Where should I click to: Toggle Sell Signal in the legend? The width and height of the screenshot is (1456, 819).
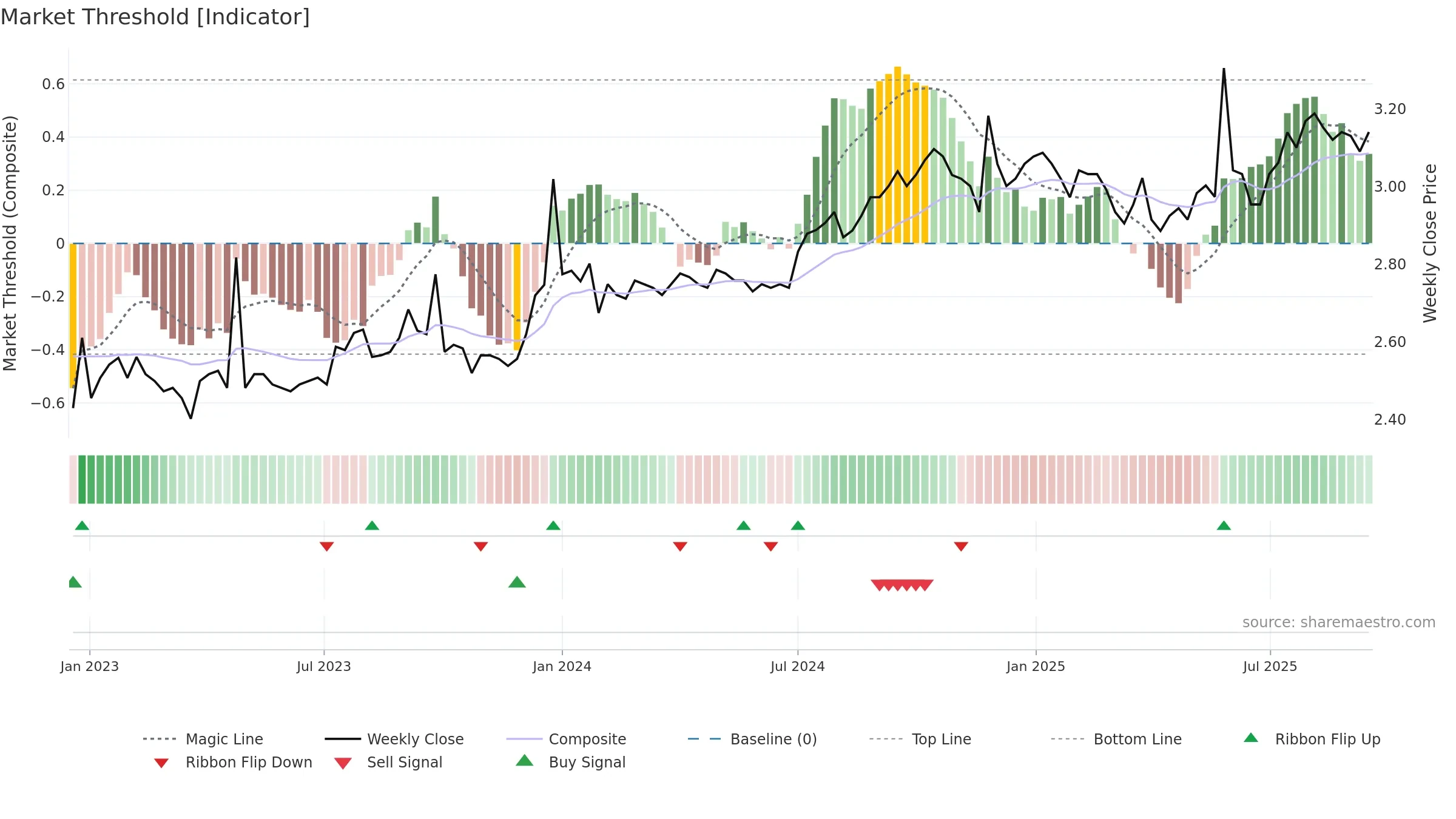pyautogui.click(x=388, y=762)
